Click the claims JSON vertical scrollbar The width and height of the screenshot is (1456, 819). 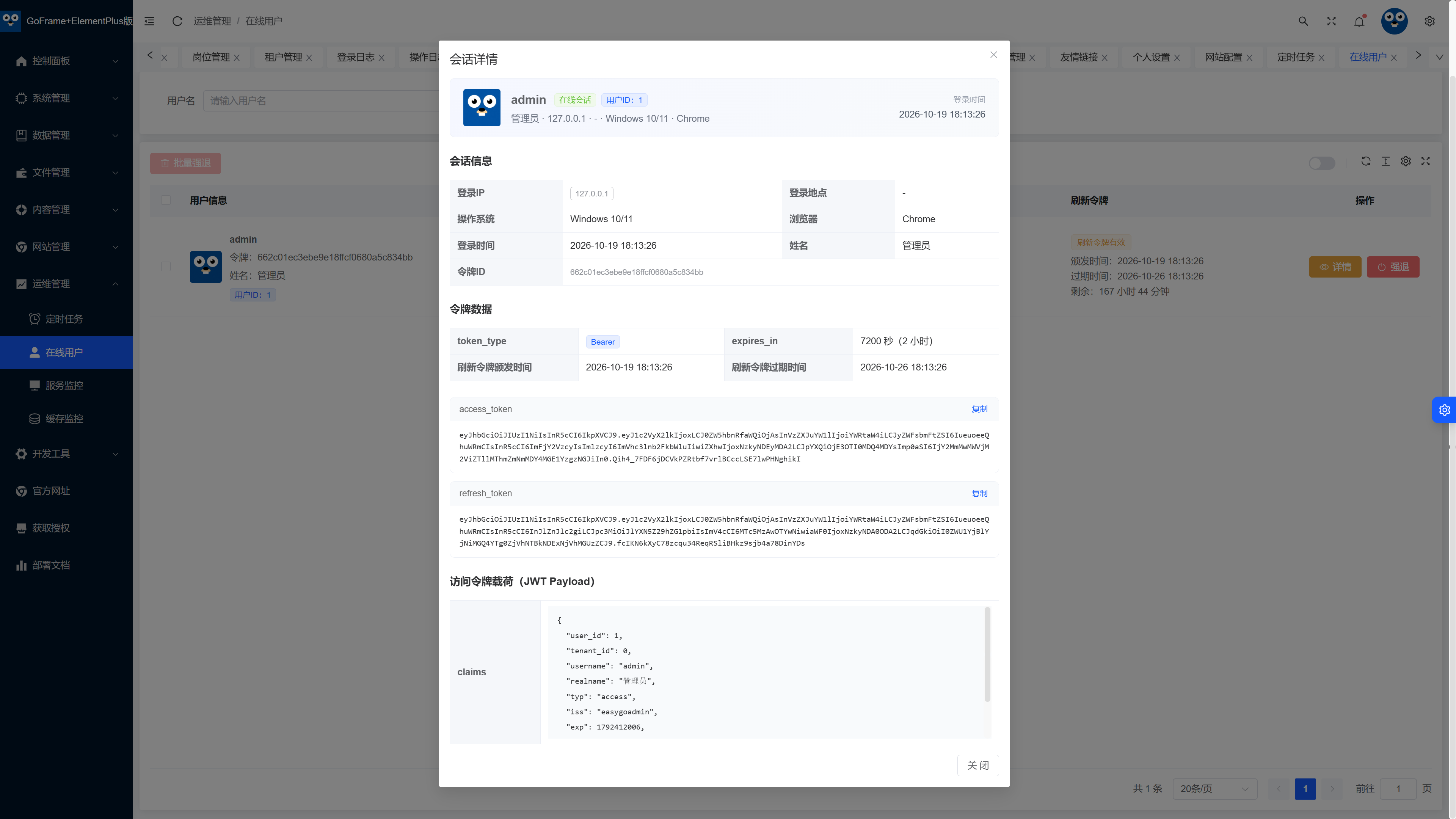[x=987, y=654]
